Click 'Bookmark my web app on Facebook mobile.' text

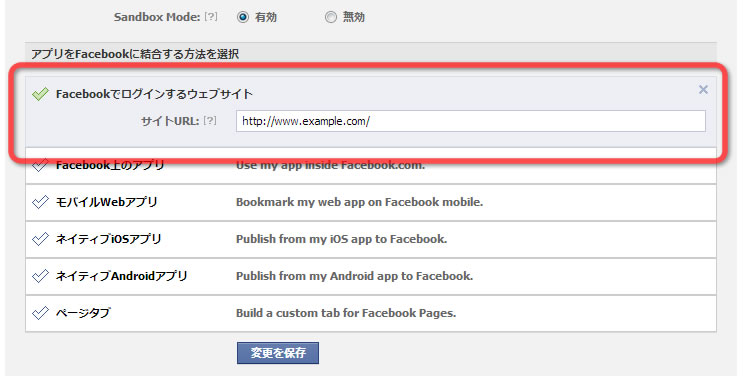[x=359, y=202]
